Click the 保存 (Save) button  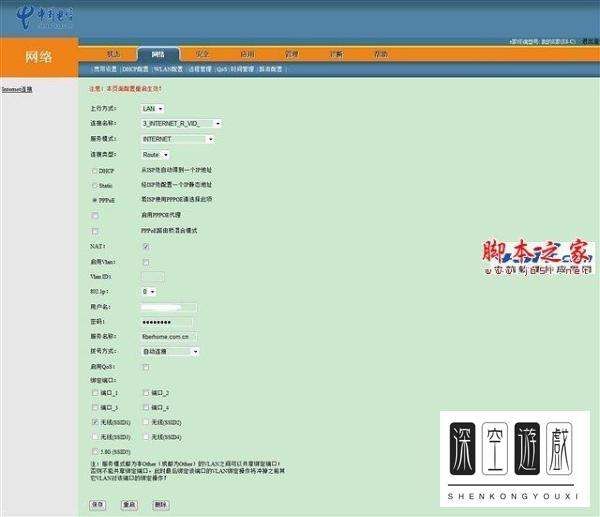click(98, 504)
